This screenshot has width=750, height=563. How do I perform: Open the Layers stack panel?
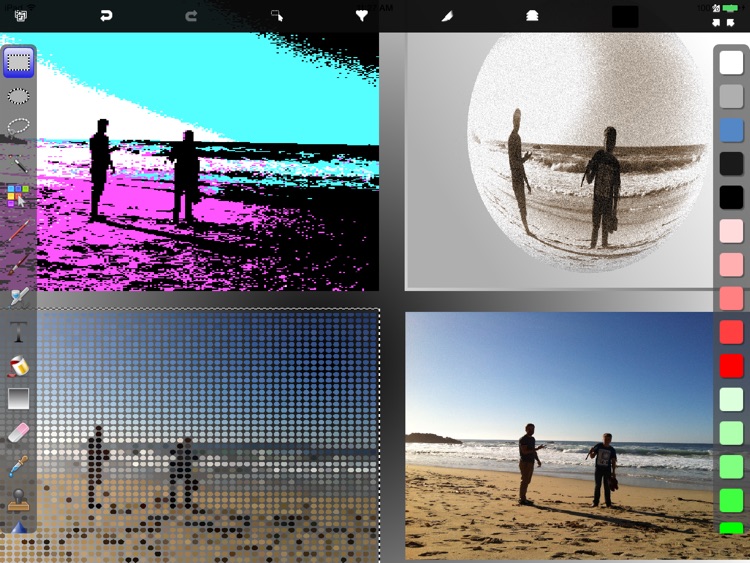coord(532,16)
